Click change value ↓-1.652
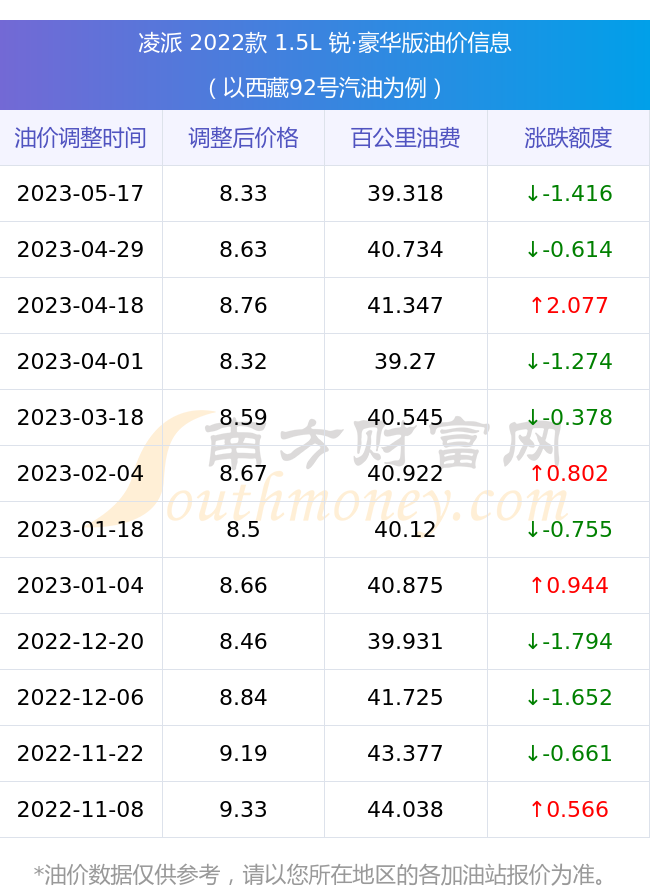This screenshot has height=891, width=650. 569,698
